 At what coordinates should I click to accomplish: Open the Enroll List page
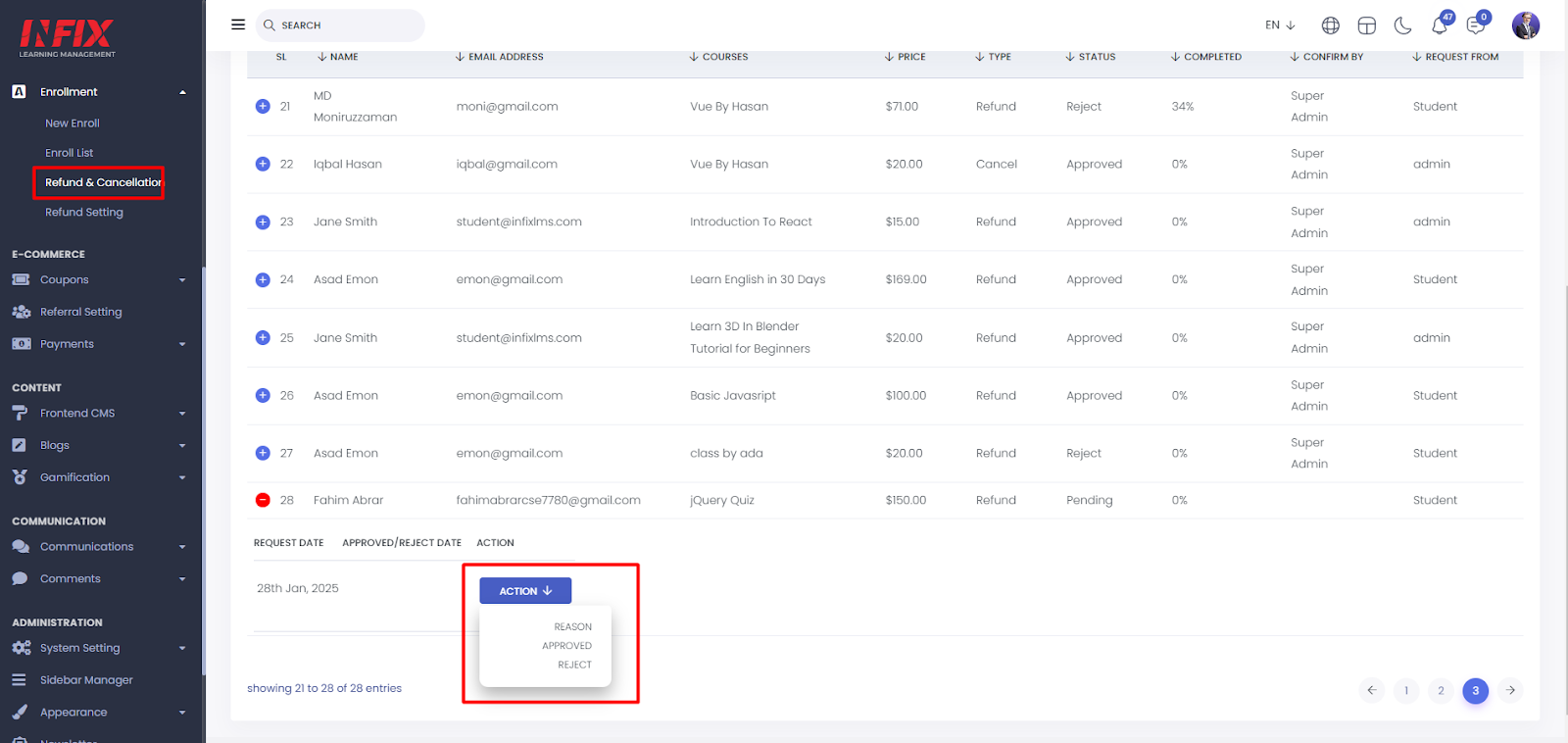point(70,153)
